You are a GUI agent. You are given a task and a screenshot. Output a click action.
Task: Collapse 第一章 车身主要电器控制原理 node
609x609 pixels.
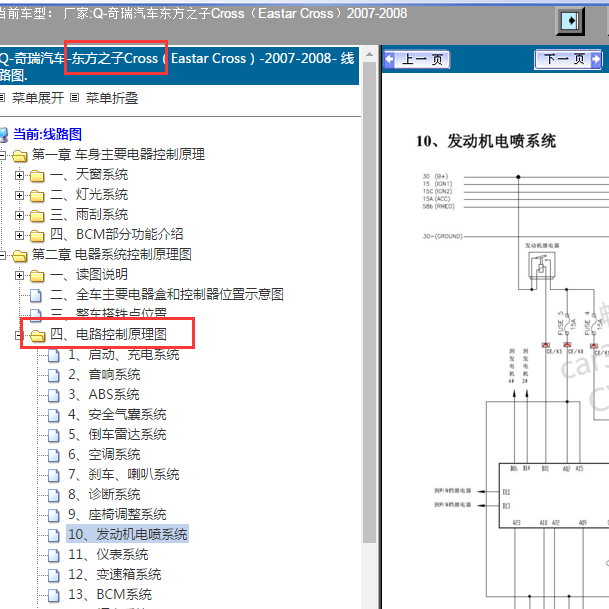(x=2, y=155)
